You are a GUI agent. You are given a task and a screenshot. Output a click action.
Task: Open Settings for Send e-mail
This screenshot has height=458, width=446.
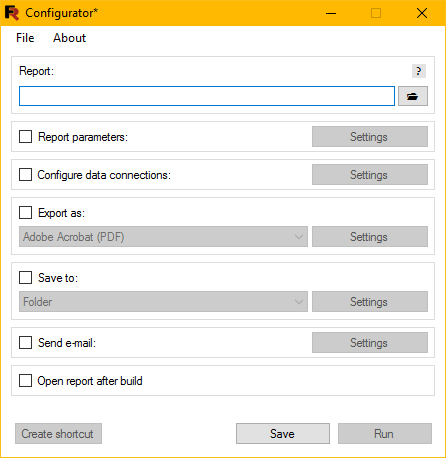click(x=370, y=342)
